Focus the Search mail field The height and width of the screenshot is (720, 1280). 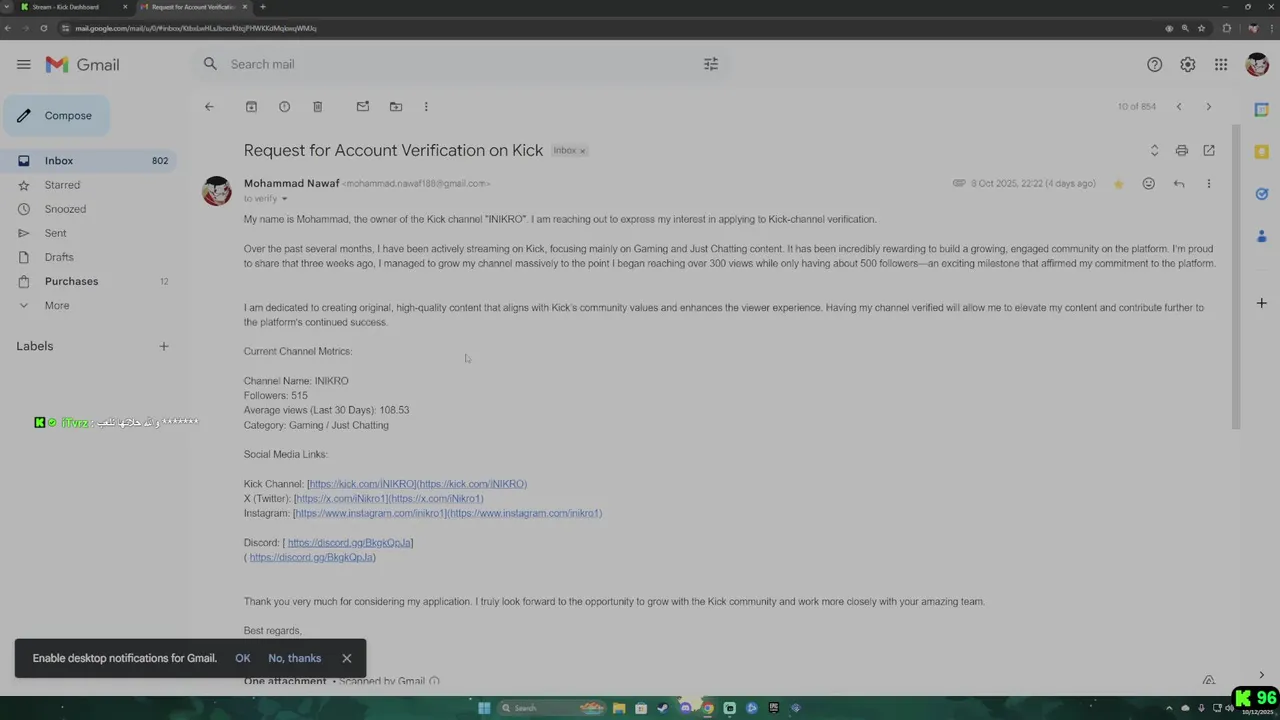pyautogui.click(x=460, y=64)
